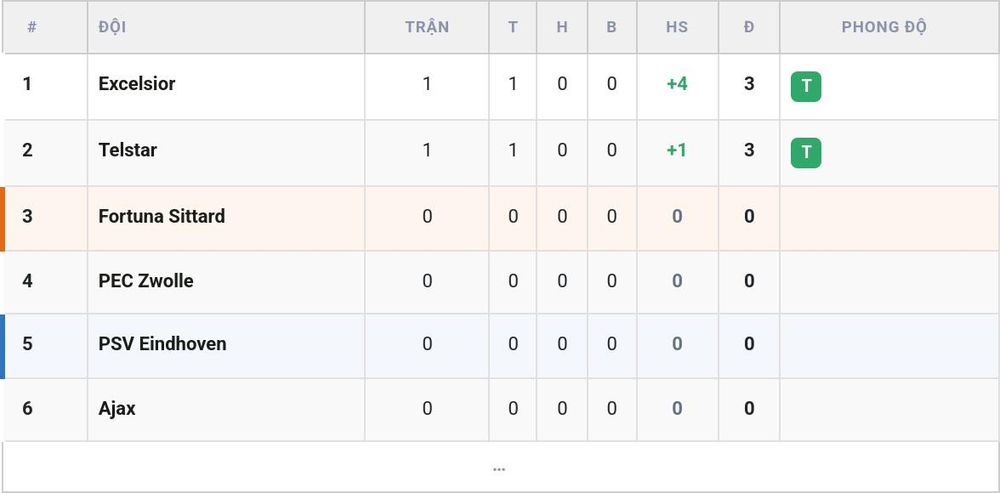1000x493 pixels.
Task: Open the PEC Zwolle team link
Action: tap(145, 281)
